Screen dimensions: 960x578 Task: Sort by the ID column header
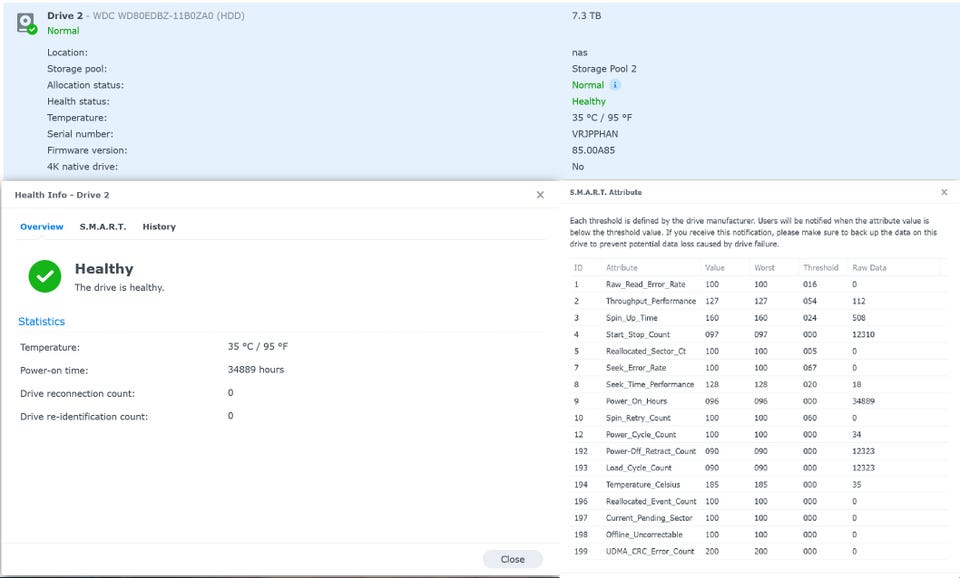click(578, 268)
